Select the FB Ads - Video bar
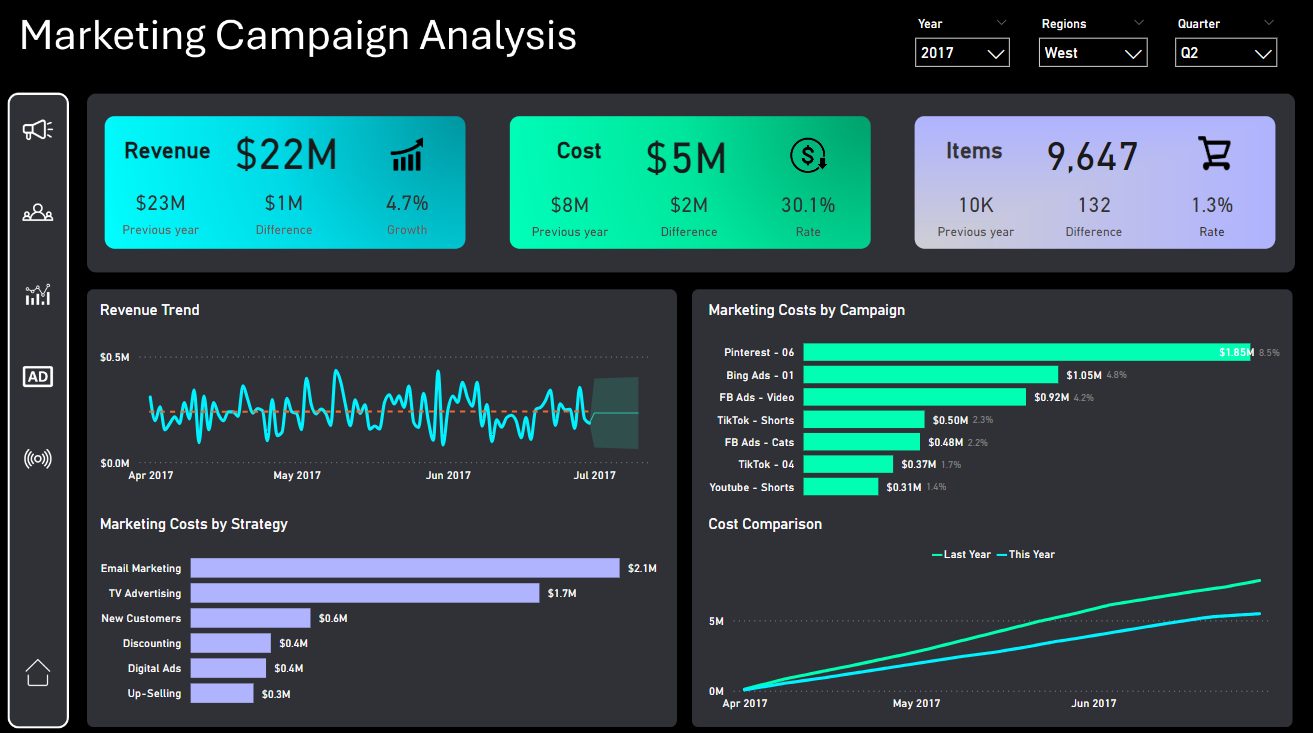 pos(915,397)
